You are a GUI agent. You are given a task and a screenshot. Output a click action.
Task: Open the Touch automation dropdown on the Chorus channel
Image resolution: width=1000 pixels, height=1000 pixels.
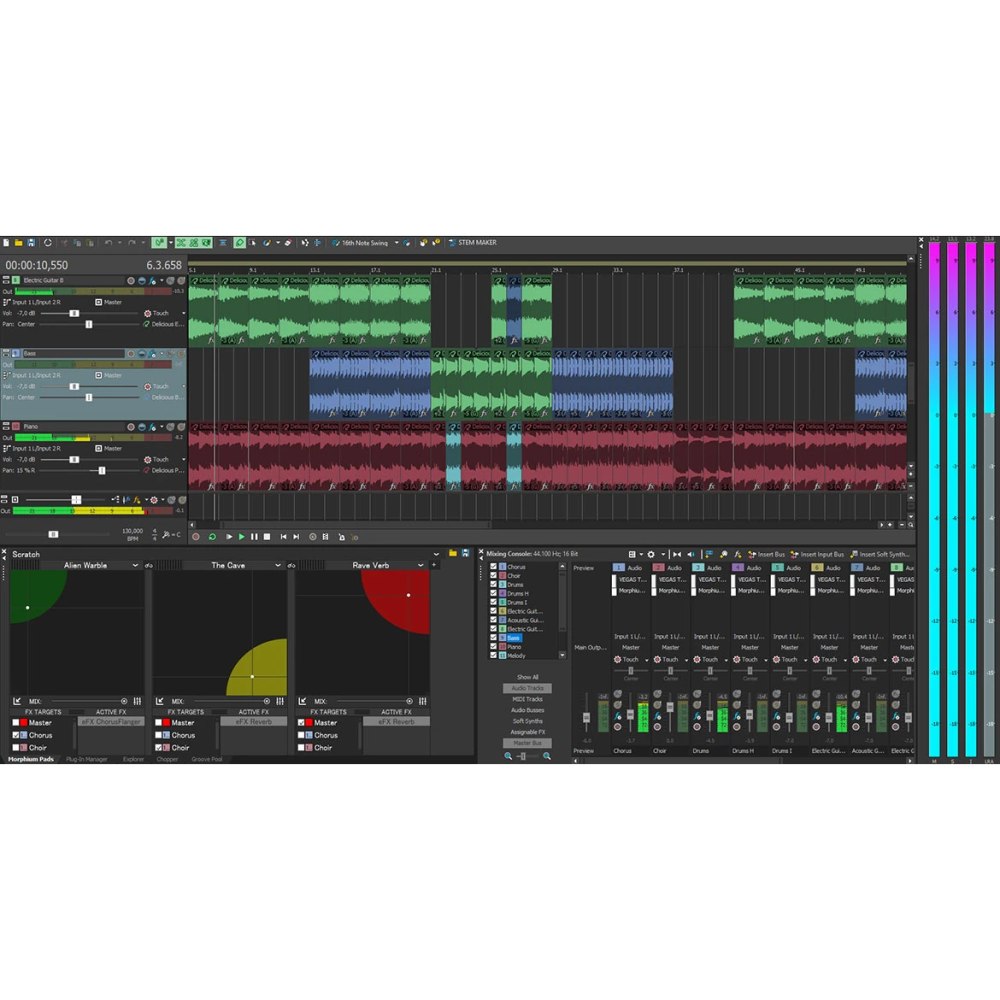[648, 659]
